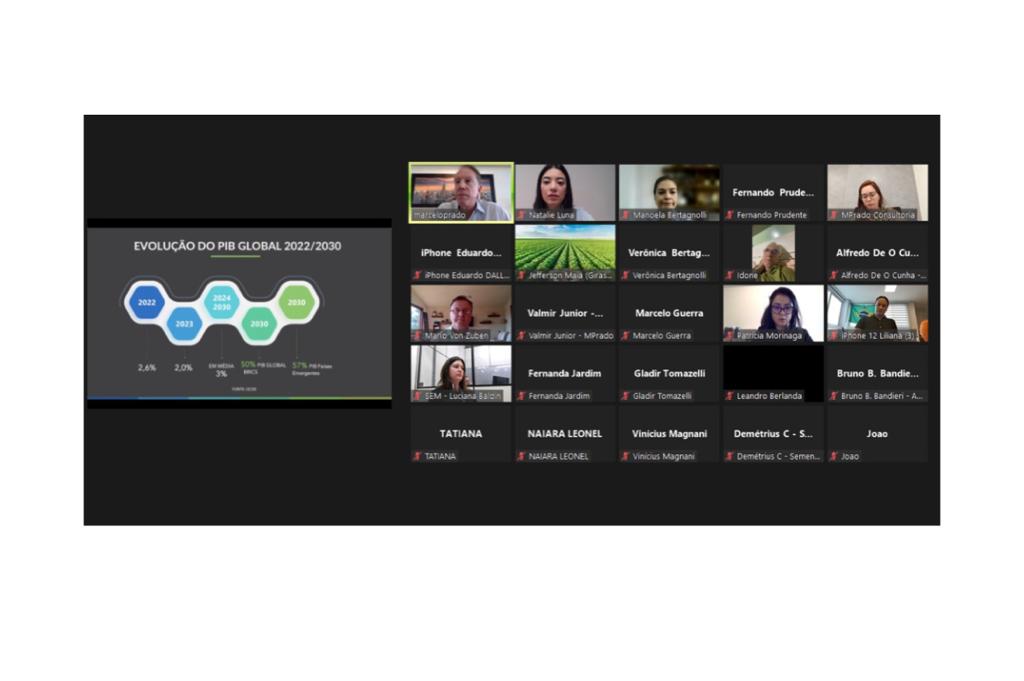Click NAIARA LEONEL's muted microphone icon
The height and width of the screenshot is (681, 1024).
tap(521, 456)
